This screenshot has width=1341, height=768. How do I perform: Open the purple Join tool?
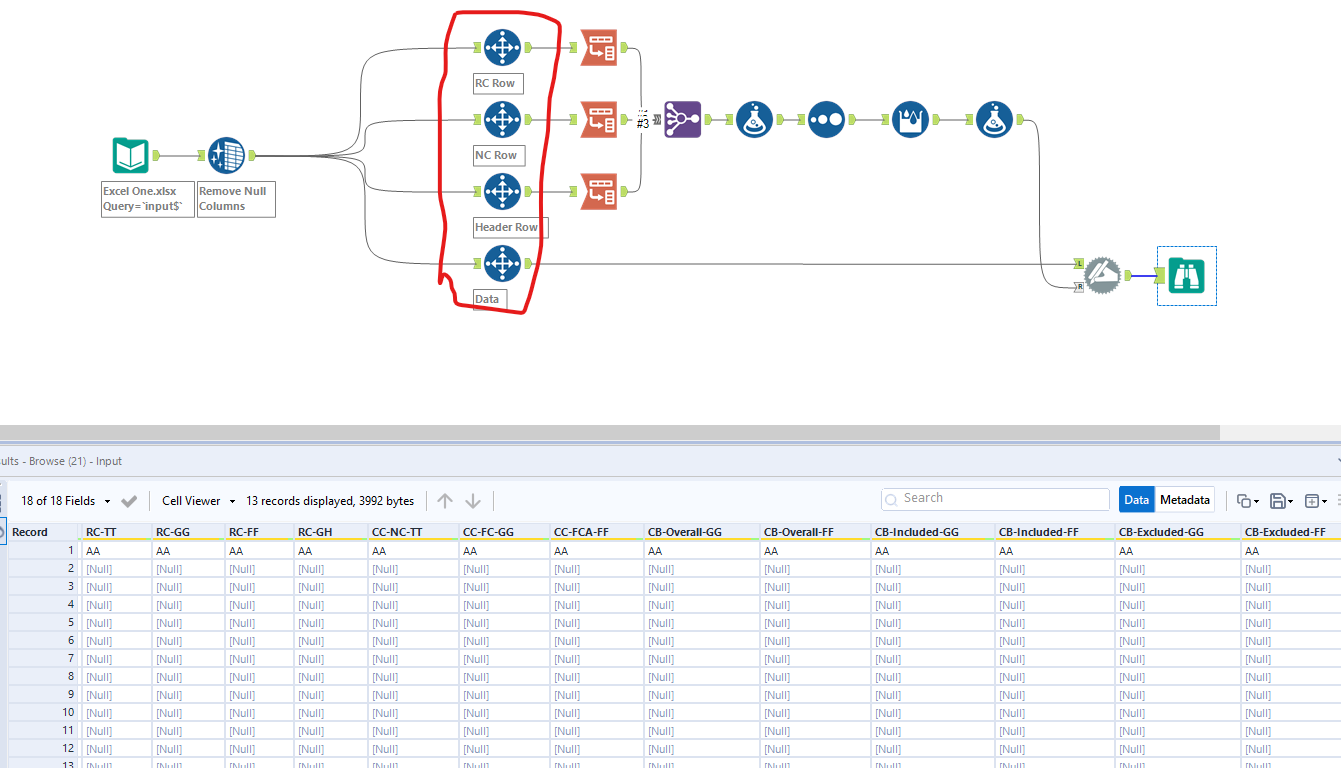[682, 119]
